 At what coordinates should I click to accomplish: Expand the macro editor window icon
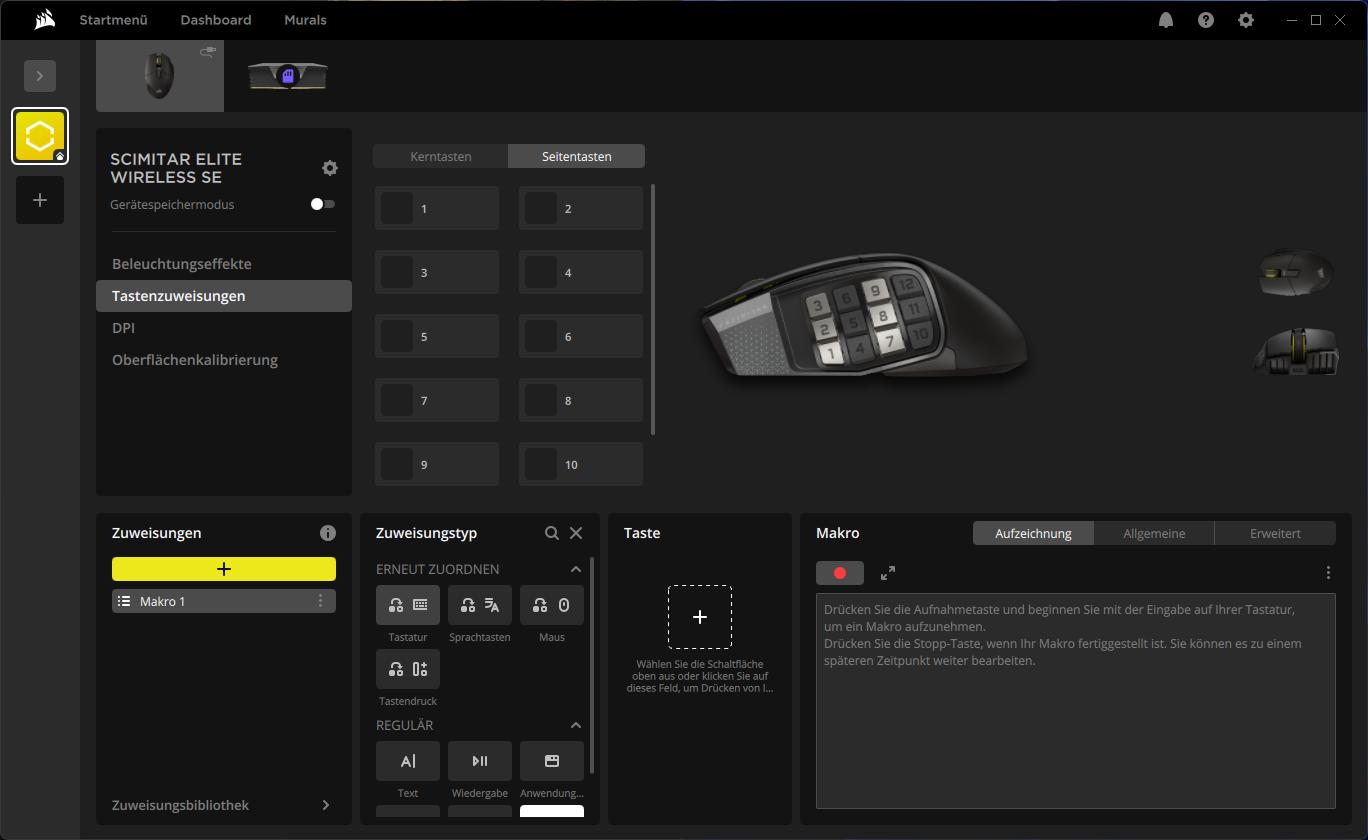(x=888, y=573)
